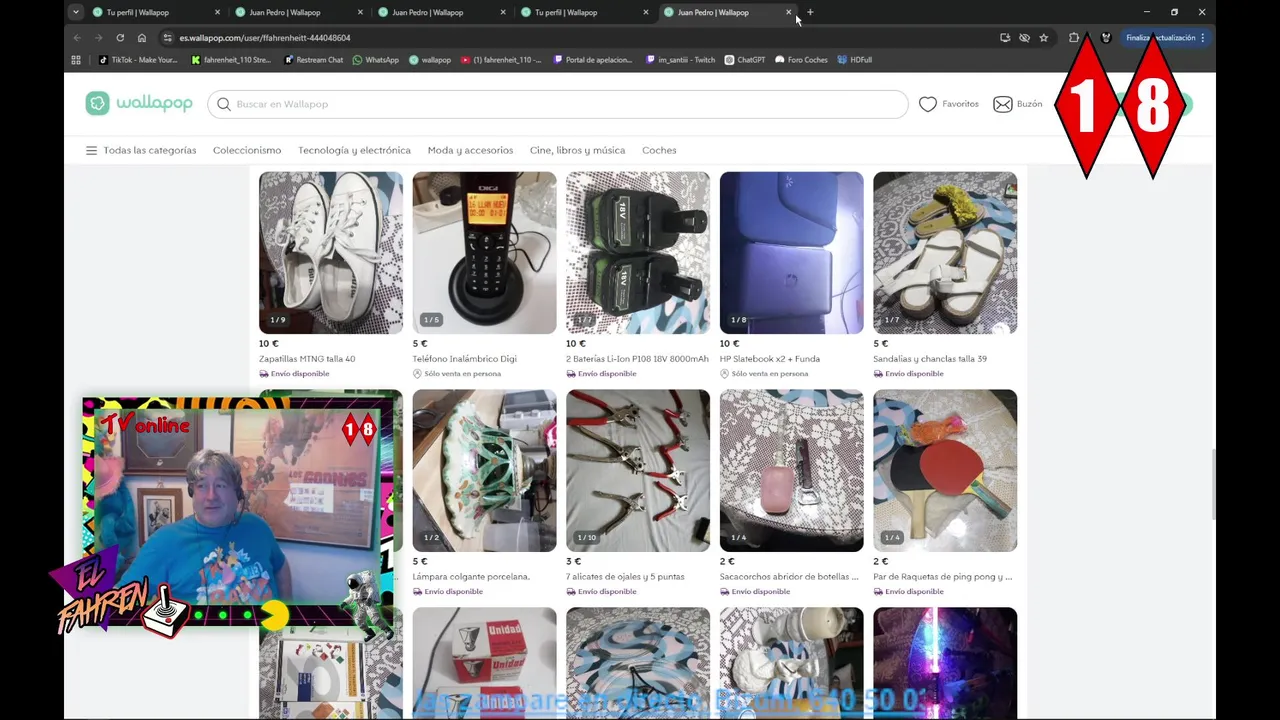
Task: Open the (1) fahrenheit_110 YouTube bookmark
Action: [x=501, y=60]
